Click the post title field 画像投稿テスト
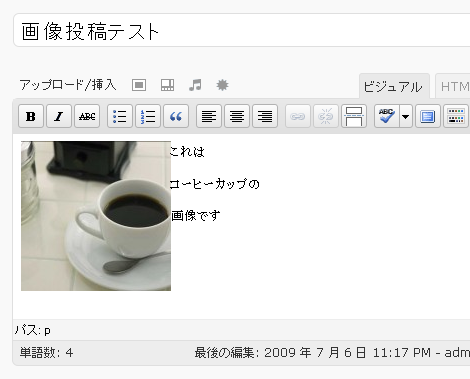 (242, 31)
